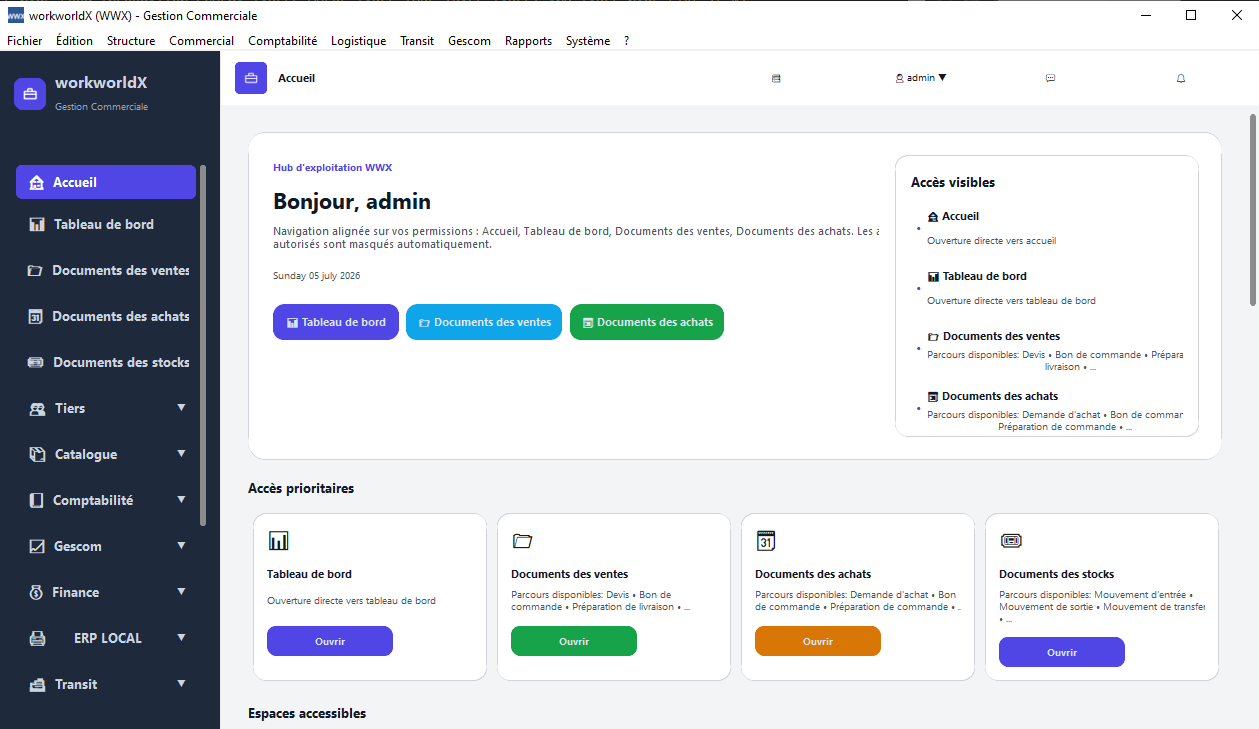The width and height of the screenshot is (1259, 729).
Task: Click Accueil link in Accès visibles panel
Action: (x=953, y=216)
